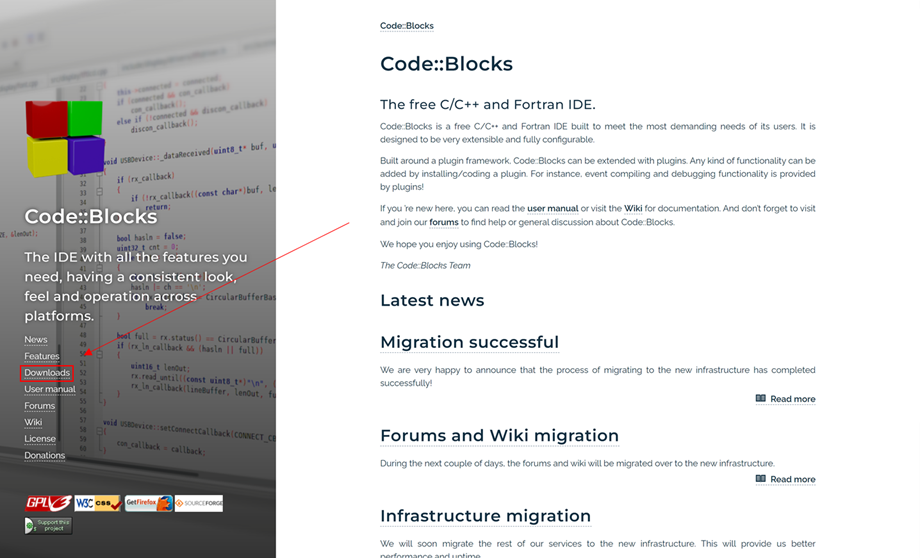
Task: Read more about Migration successful
Action: click(x=793, y=399)
